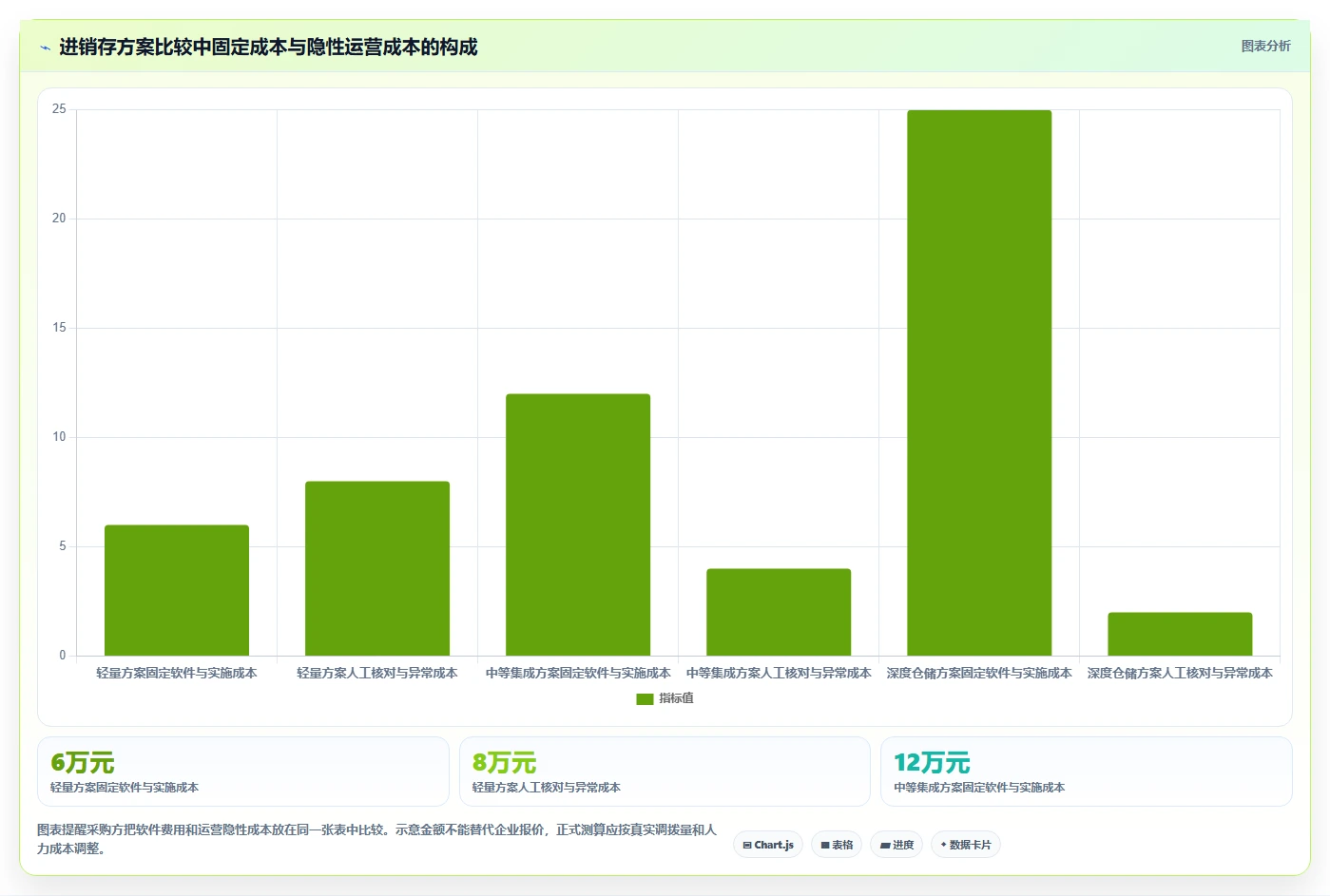Click the footnote text starting 图表提醒采购方

coord(376,839)
